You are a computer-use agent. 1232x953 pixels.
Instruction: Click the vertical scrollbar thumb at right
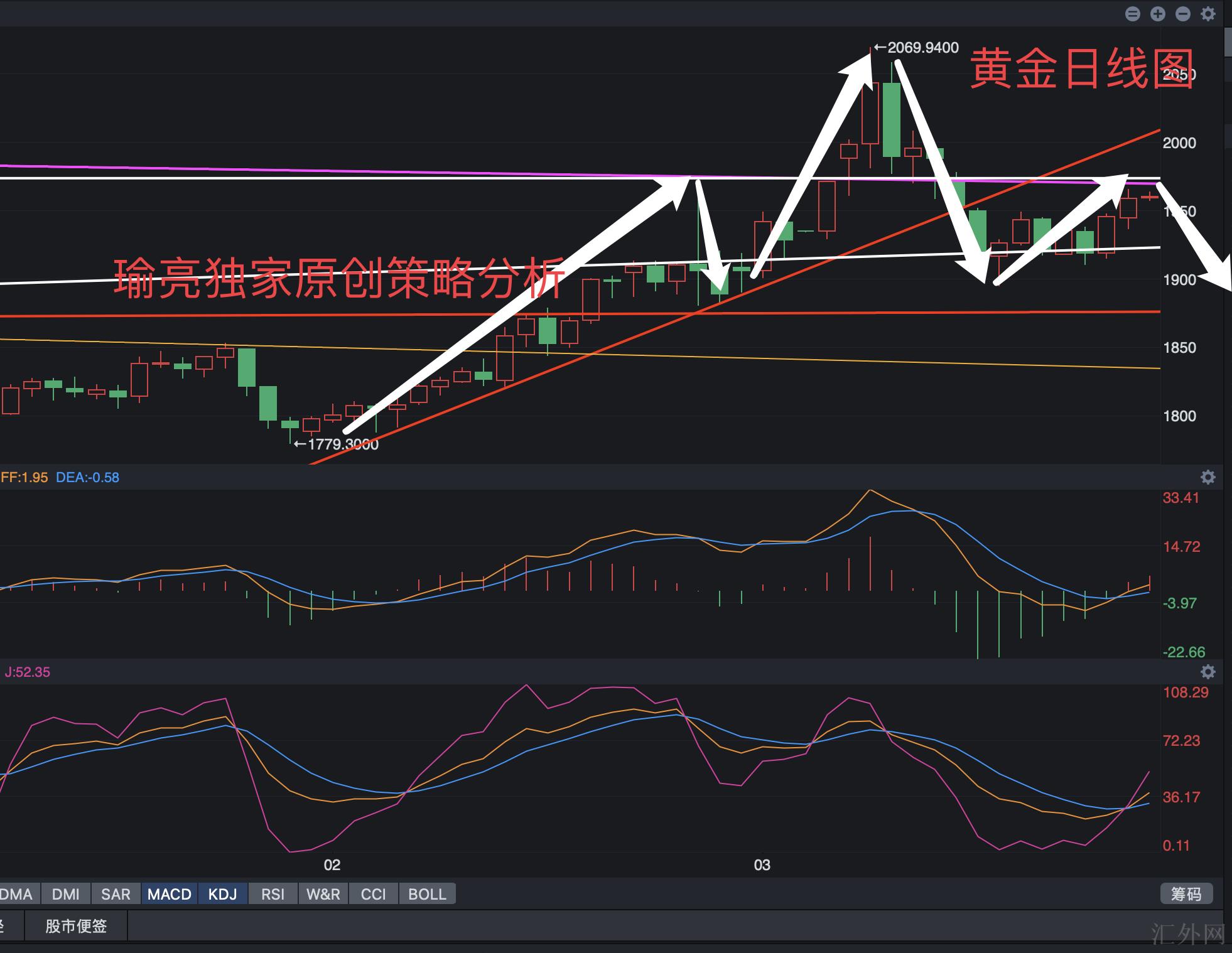click(x=1228, y=41)
